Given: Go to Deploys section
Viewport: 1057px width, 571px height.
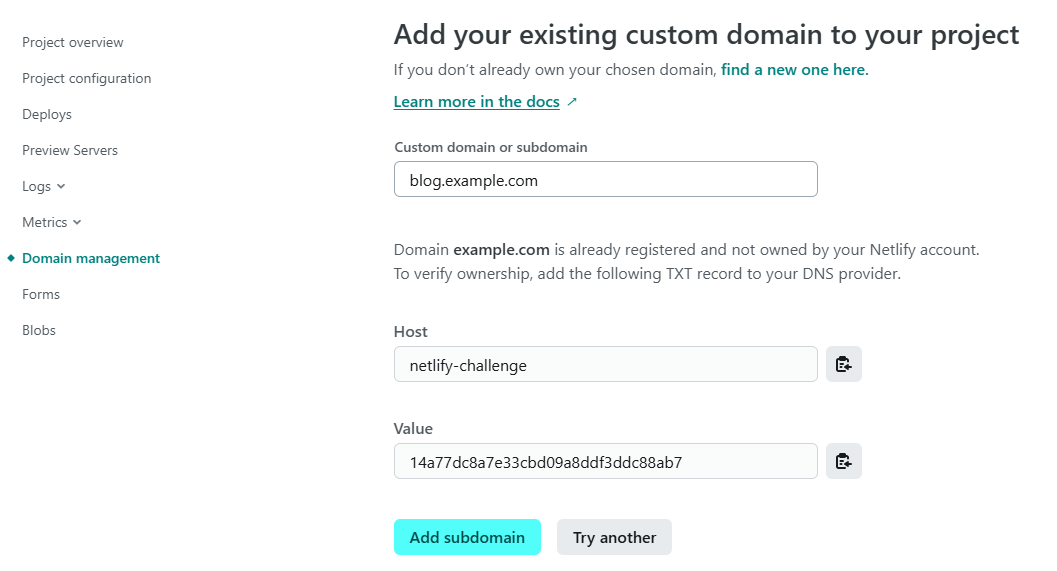Looking at the screenshot, I should [x=47, y=115].
